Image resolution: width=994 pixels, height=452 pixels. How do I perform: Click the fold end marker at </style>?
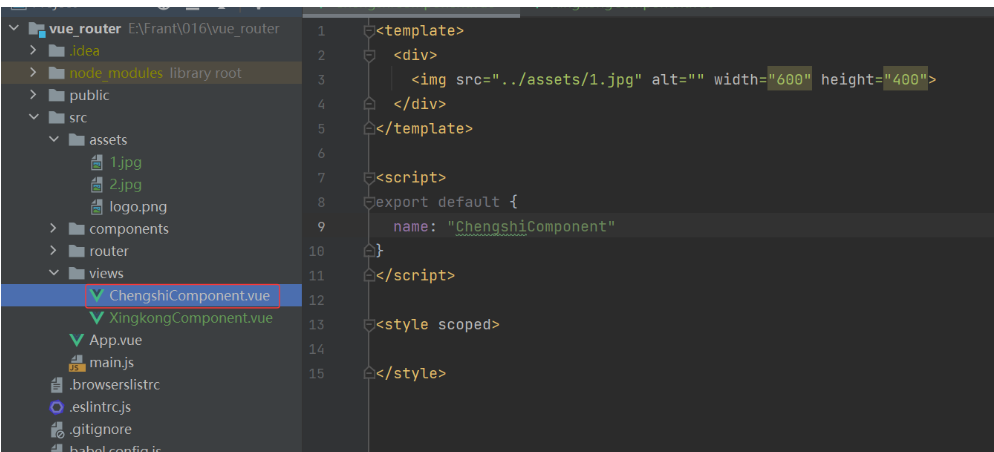(369, 373)
